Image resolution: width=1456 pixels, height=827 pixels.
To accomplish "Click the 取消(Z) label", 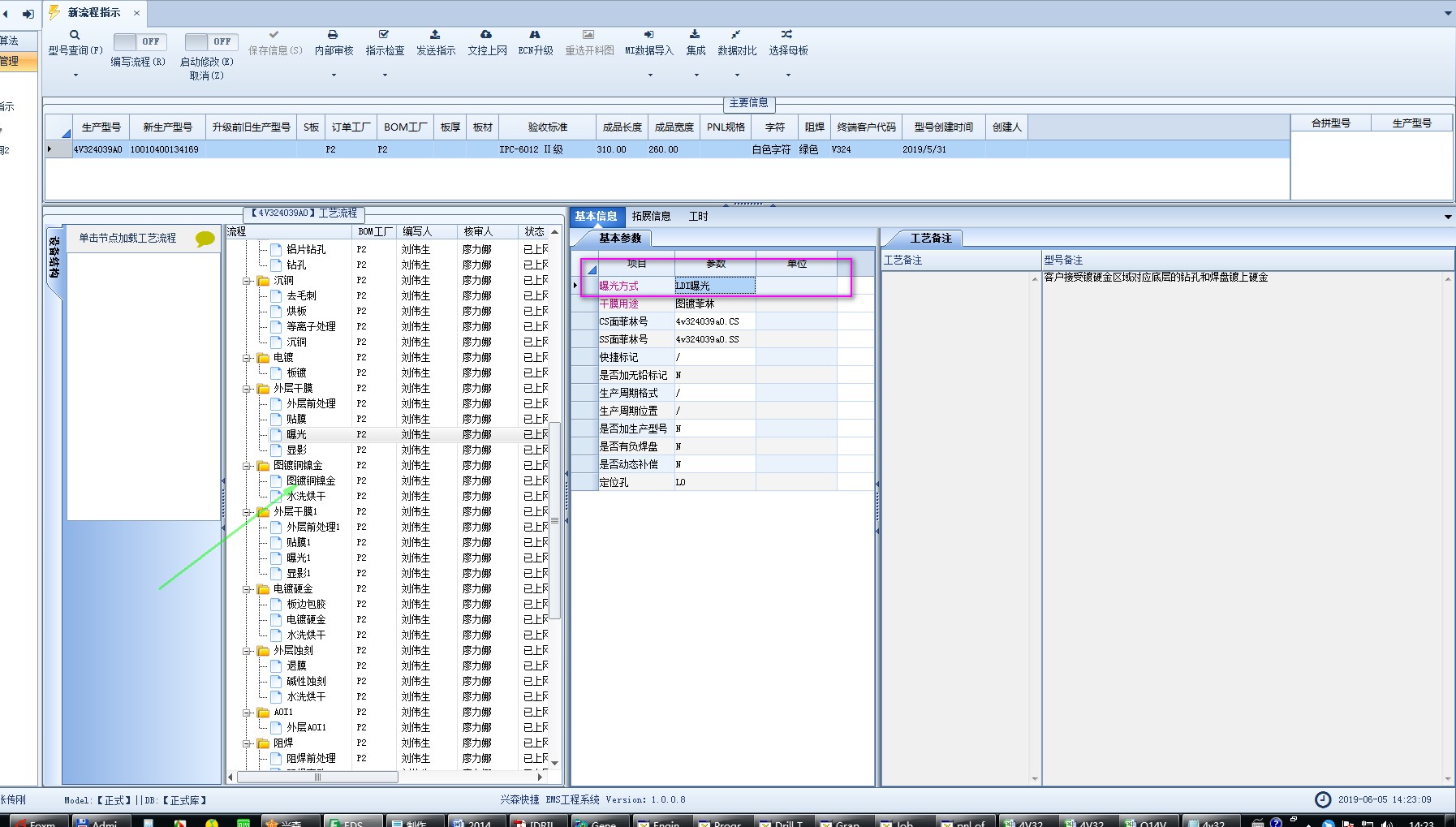I will point(206,75).
